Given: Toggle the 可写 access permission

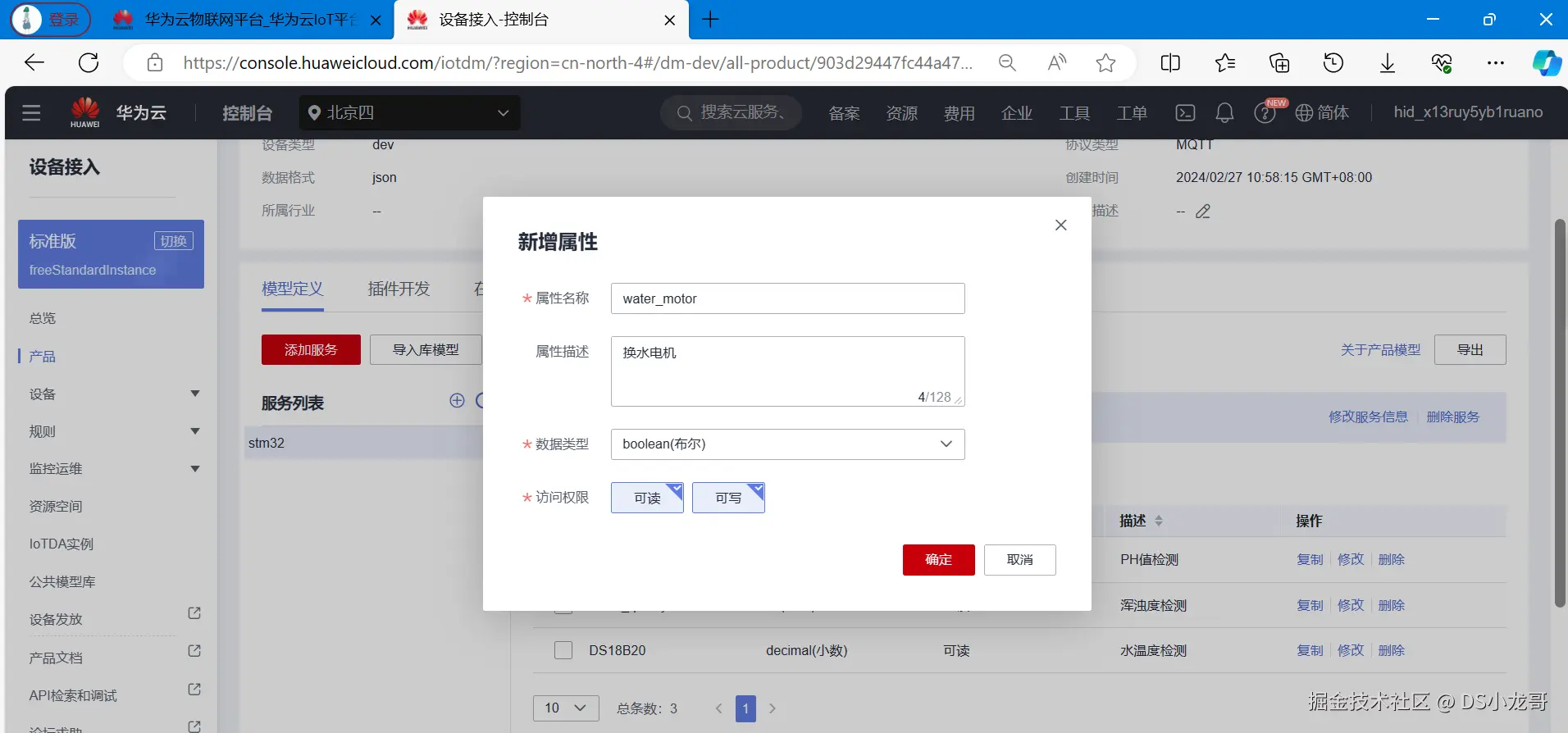Looking at the screenshot, I should (728, 498).
